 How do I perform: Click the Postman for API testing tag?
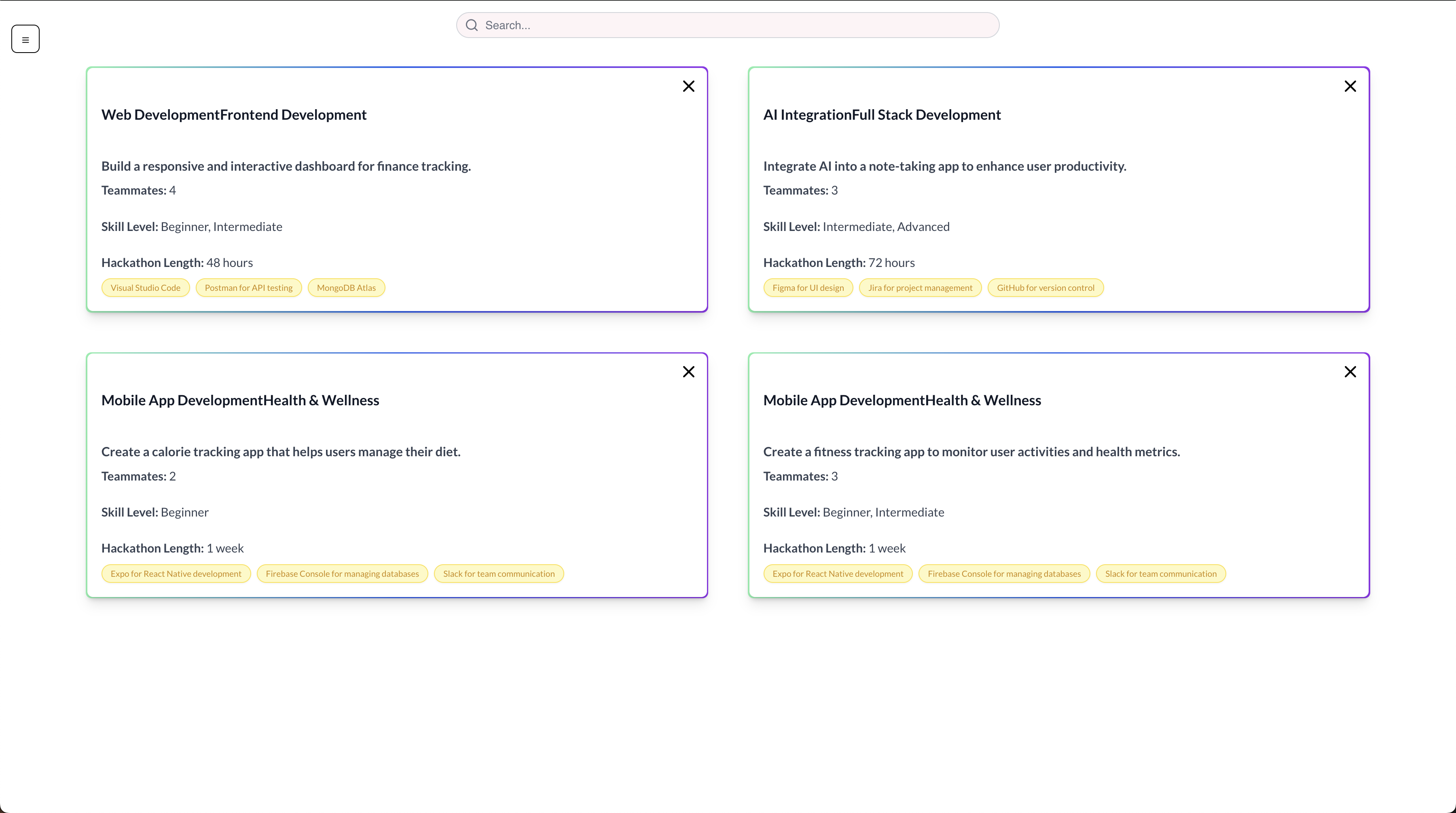coord(249,288)
